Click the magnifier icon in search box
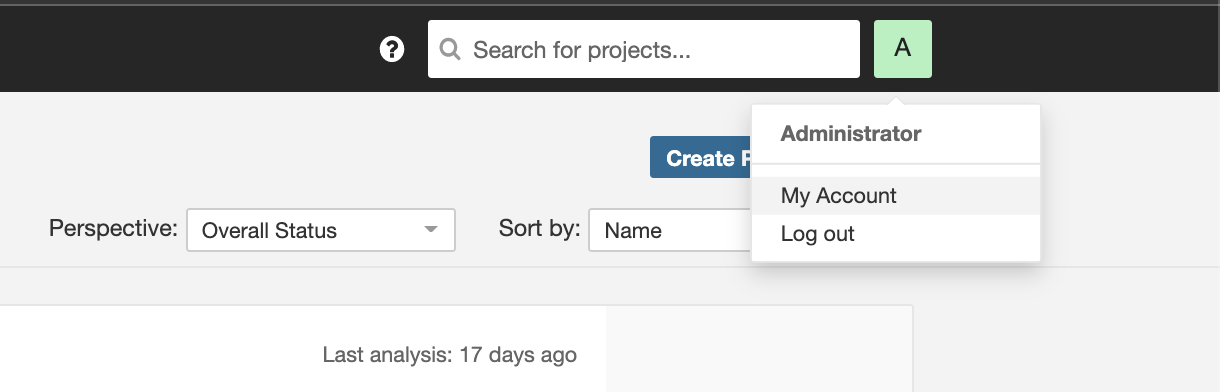 [x=450, y=49]
